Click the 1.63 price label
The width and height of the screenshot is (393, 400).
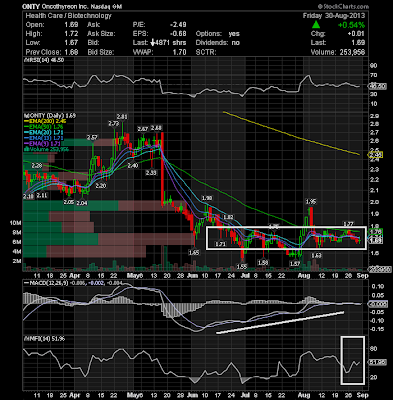tap(316, 256)
